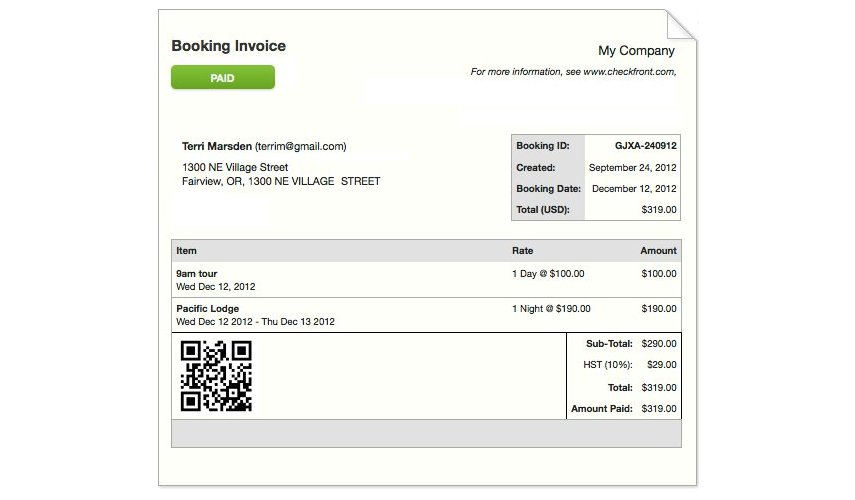Select the $190.00 amount for Pacific Lodge
The image size is (855, 500).
click(x=659, y=309)
